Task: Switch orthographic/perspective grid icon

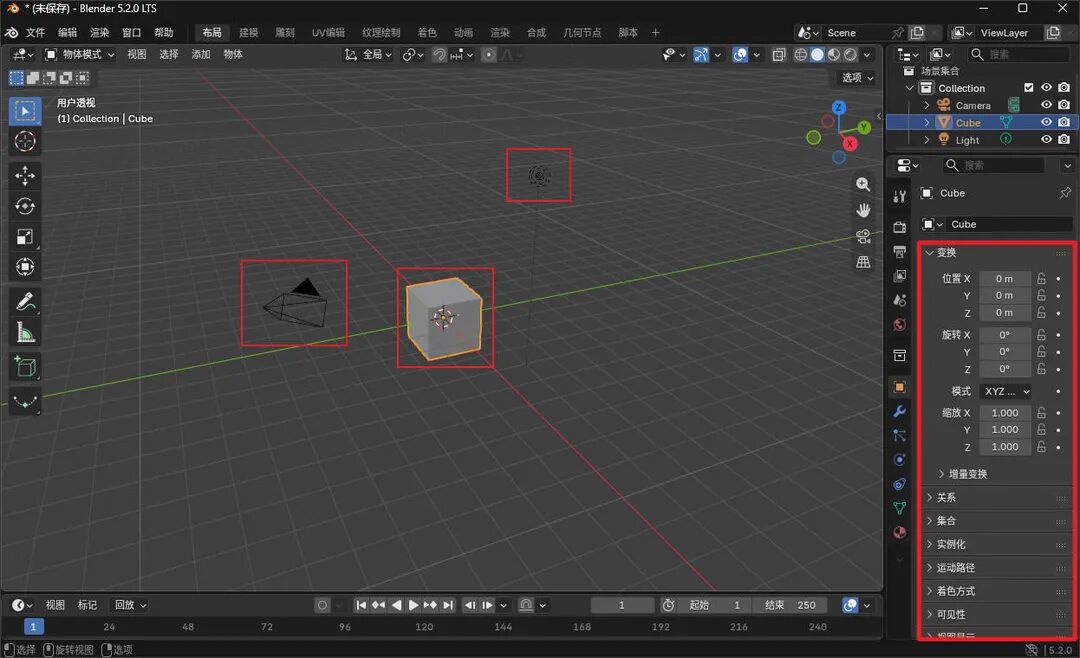Action: click(862, 262)
